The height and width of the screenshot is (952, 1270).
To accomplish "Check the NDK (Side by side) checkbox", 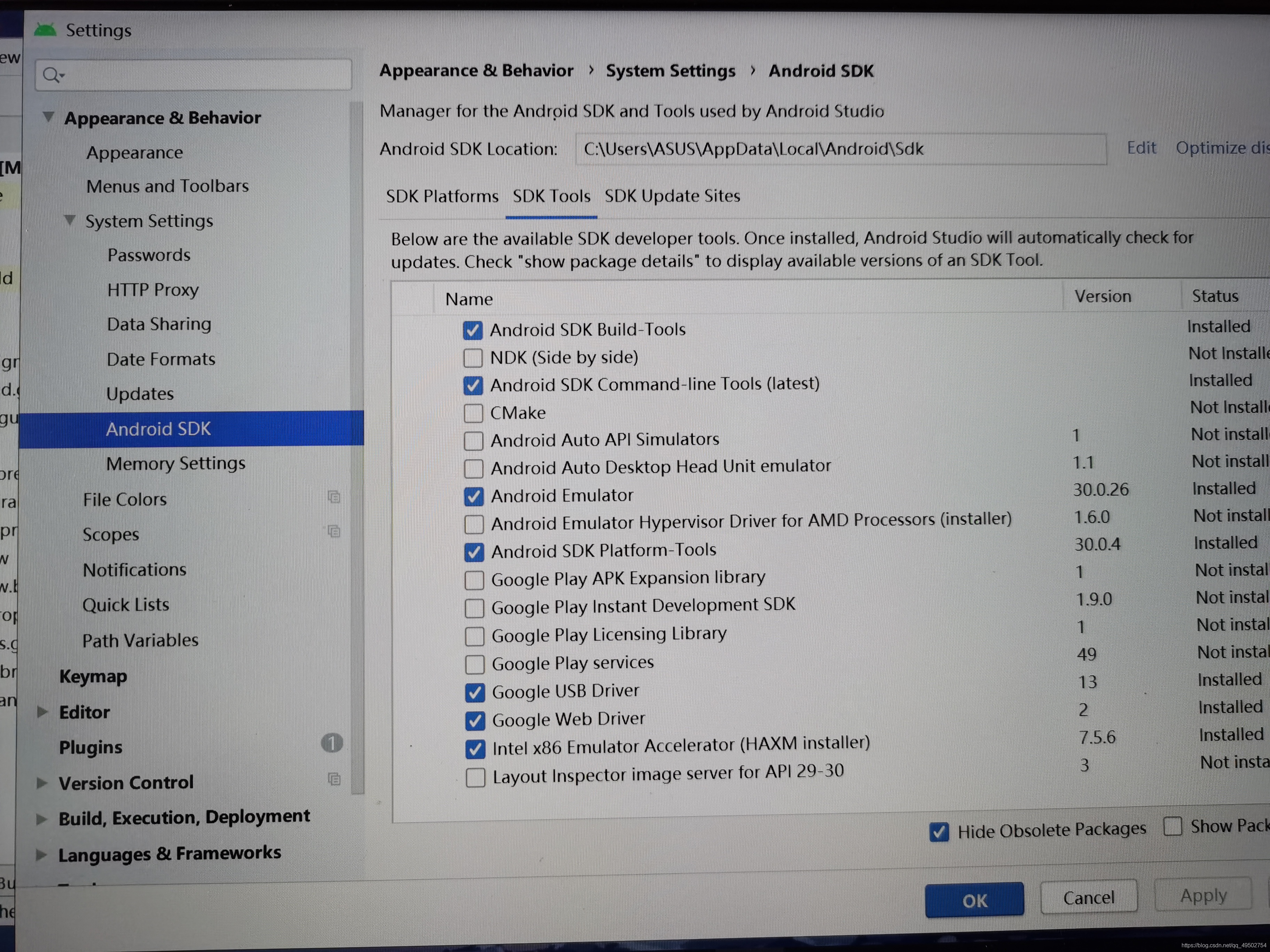I will pyautogui.click(x=472, y=357).
